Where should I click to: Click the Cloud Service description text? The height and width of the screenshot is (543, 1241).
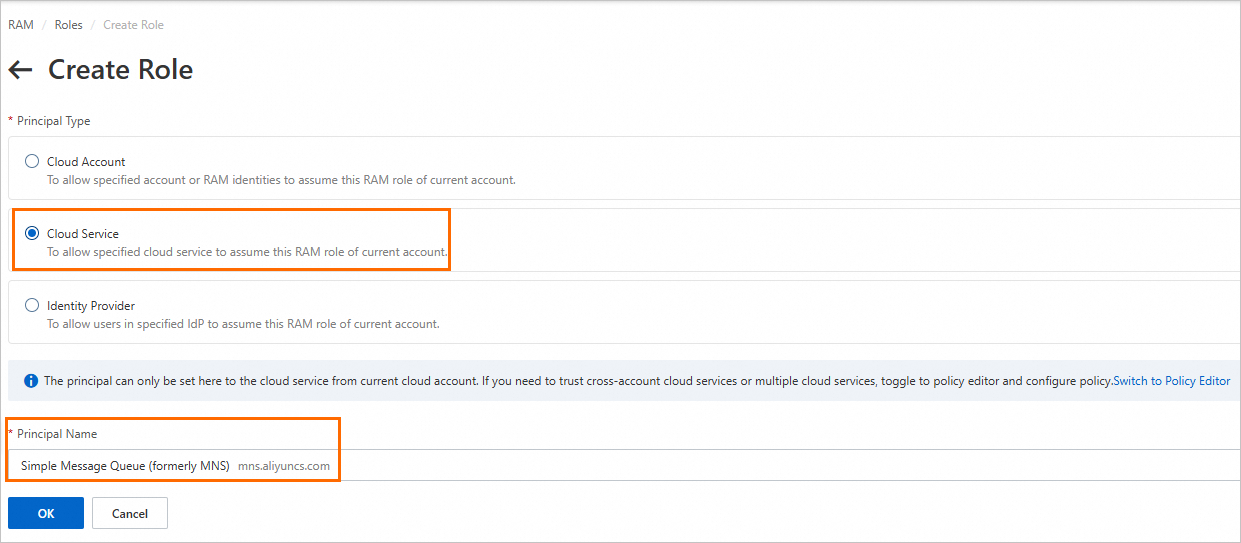[247, 252]
